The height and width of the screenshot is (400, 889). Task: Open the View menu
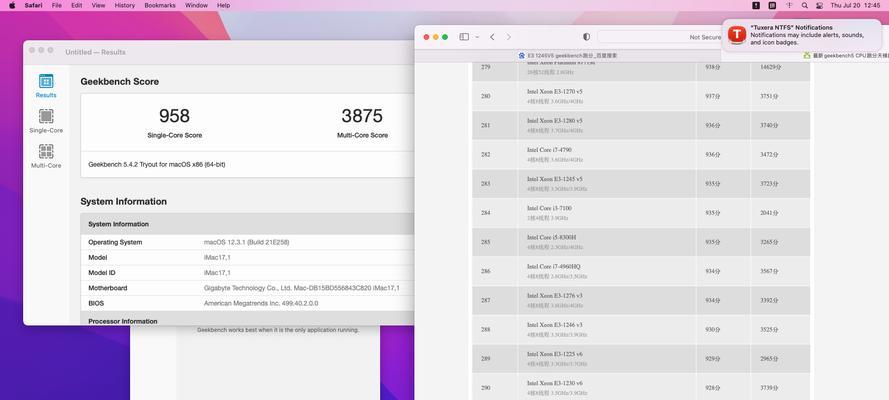(x=99, y=5)
